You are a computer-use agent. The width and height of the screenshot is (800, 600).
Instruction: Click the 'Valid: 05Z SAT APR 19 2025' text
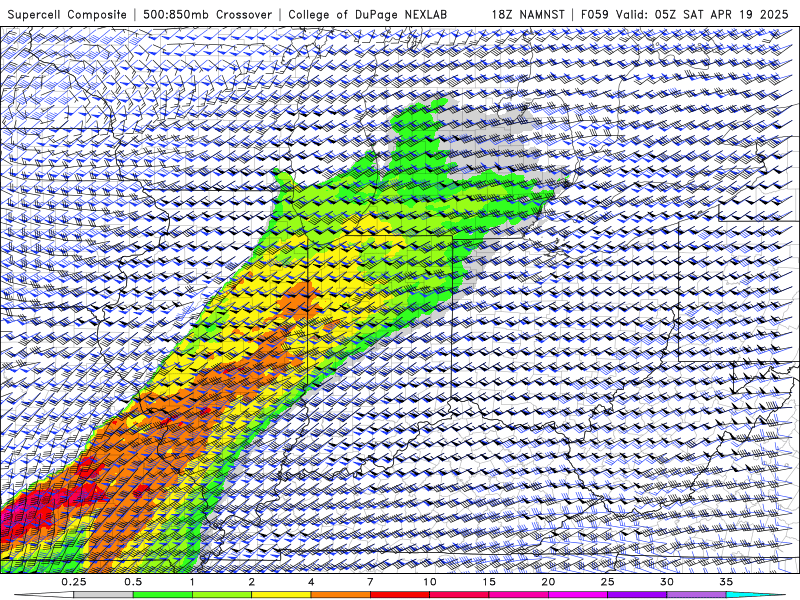703,14
